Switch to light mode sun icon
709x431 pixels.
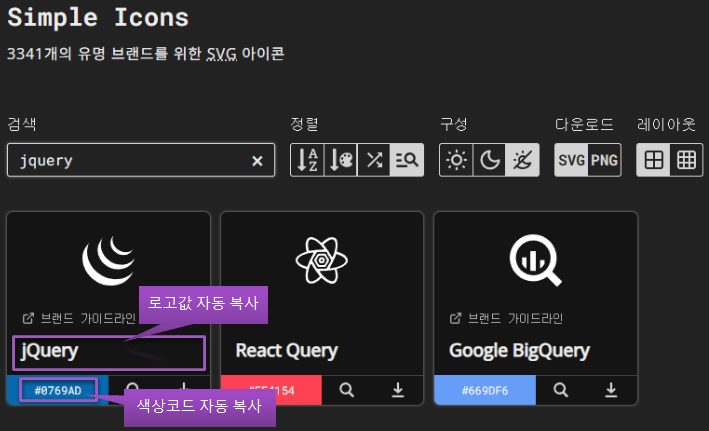456,160
